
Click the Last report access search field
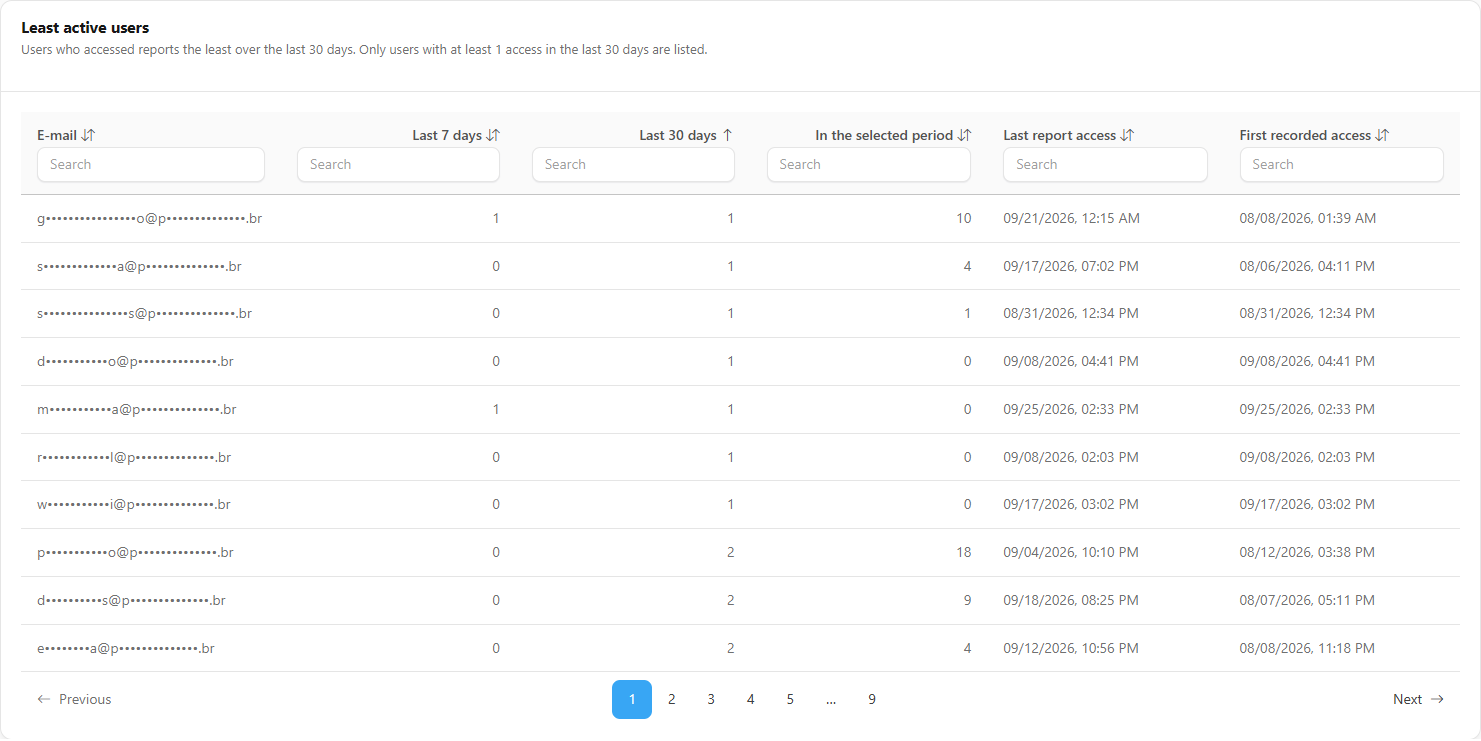(1105, 164)
